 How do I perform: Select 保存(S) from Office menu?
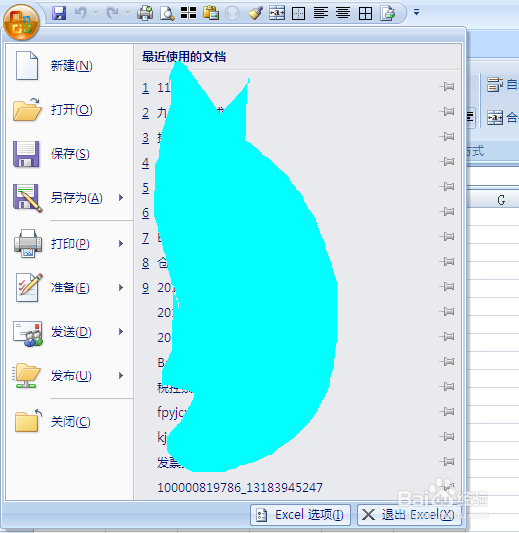click(69, 154)
